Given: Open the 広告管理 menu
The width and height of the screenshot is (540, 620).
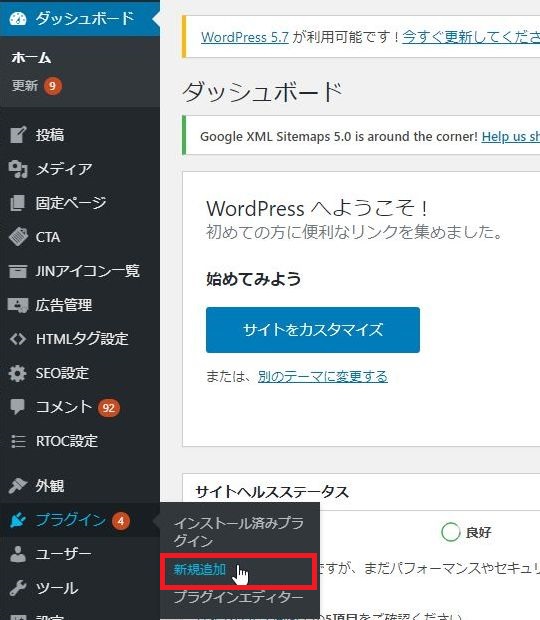Looking at the screenshot, I should 80,305.
